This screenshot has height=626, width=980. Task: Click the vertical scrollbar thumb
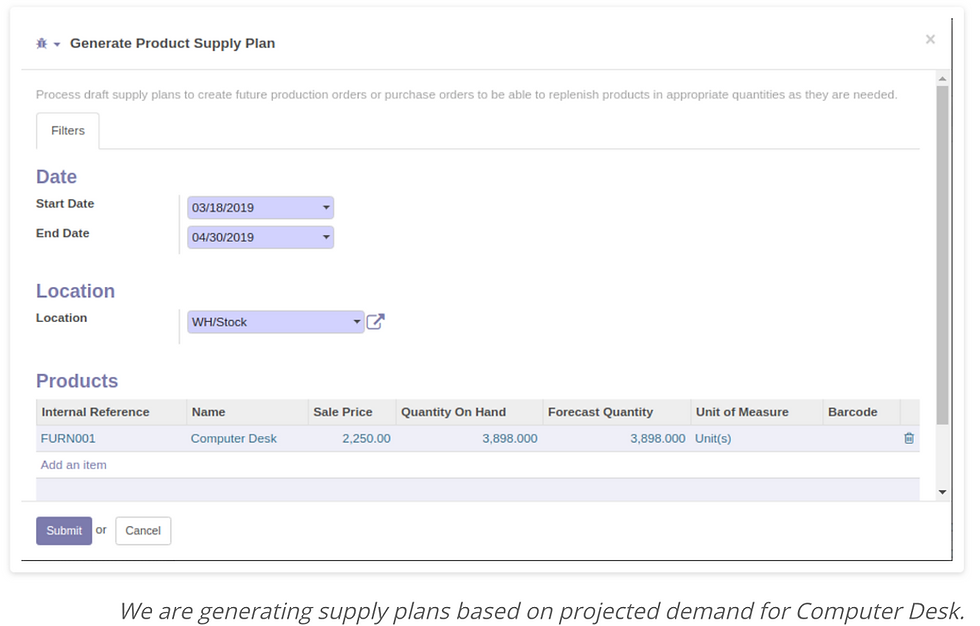pyautogui.click(x=942, y=255)
